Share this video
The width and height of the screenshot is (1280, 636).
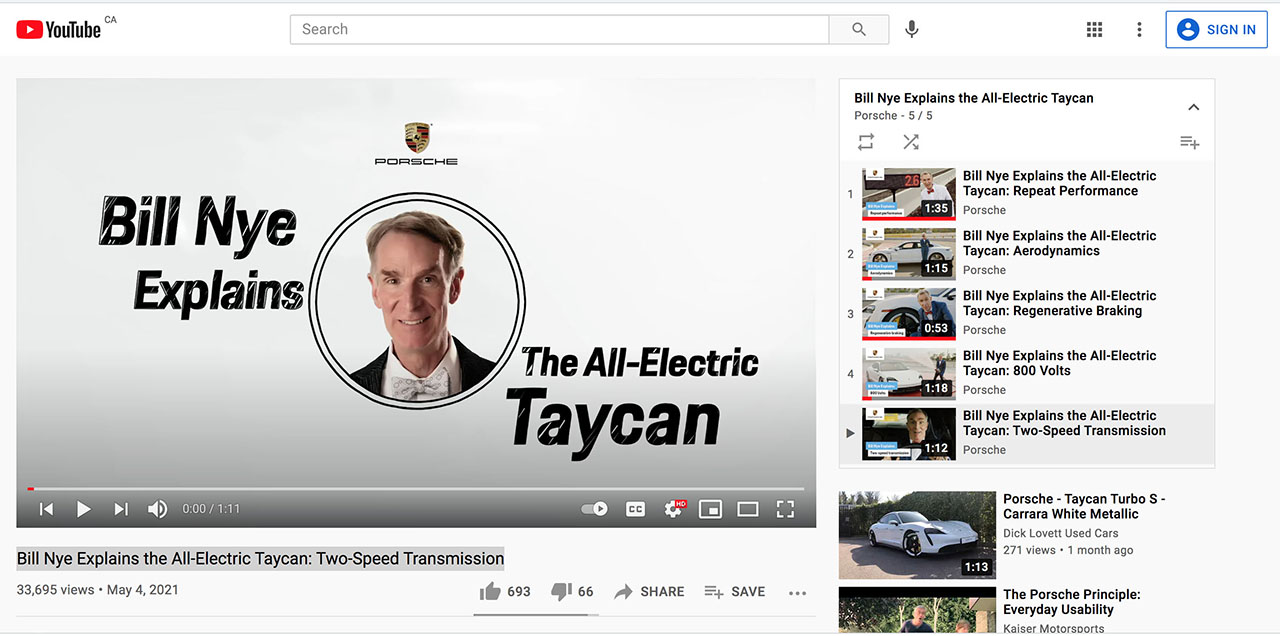(649, 591)
